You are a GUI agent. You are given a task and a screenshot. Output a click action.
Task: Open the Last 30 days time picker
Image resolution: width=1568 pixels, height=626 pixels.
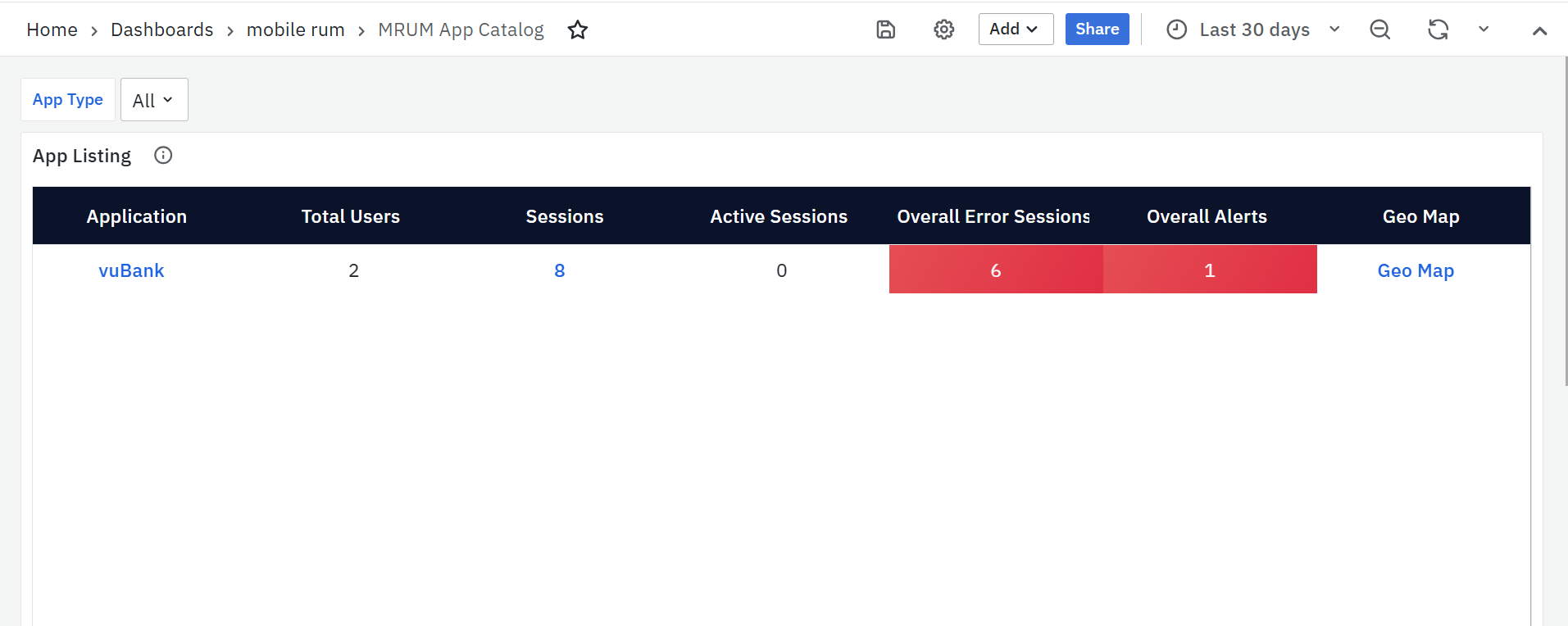[x=1254, y=29]
